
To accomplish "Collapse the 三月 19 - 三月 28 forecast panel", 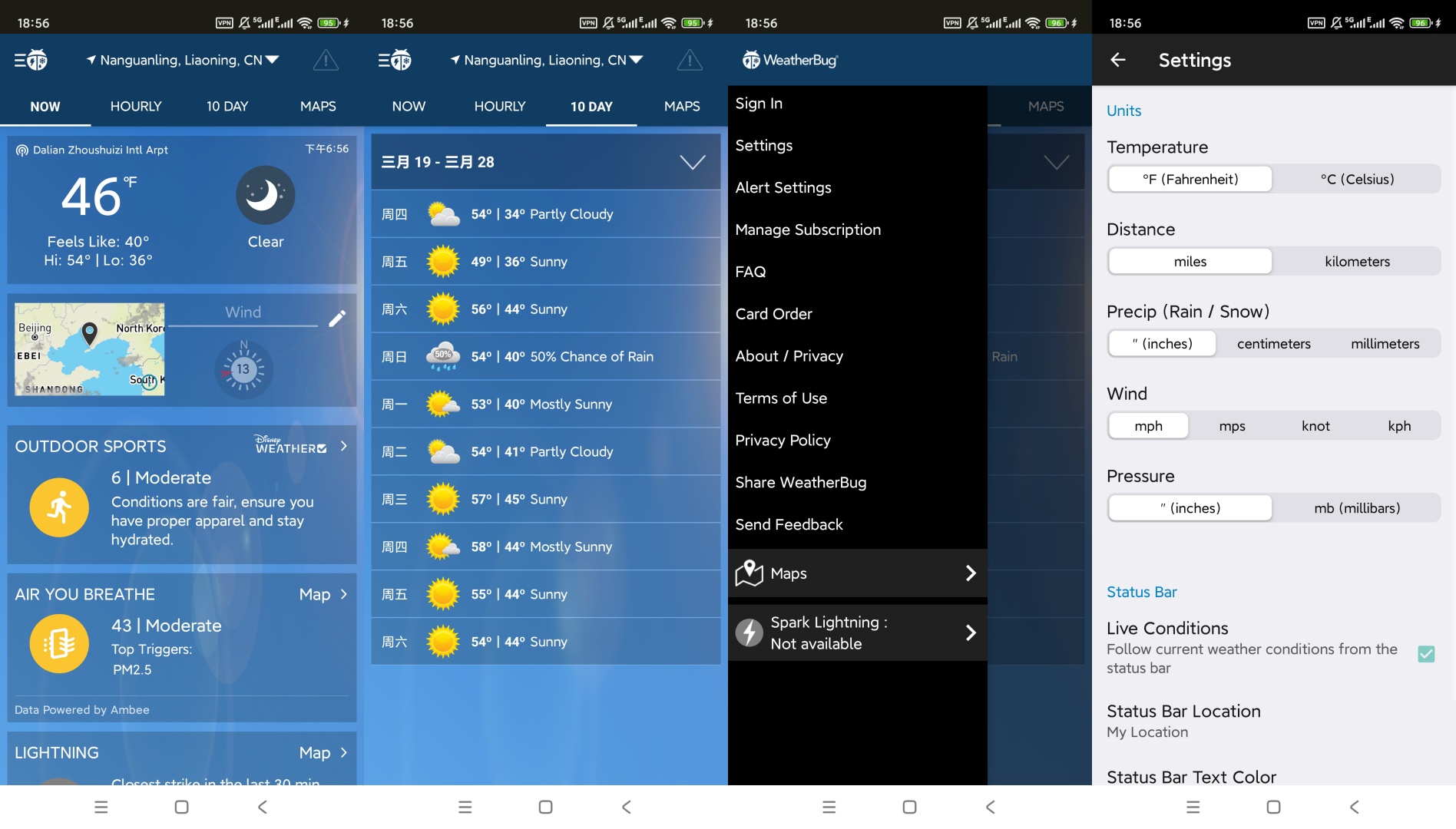I will point(693,162).
